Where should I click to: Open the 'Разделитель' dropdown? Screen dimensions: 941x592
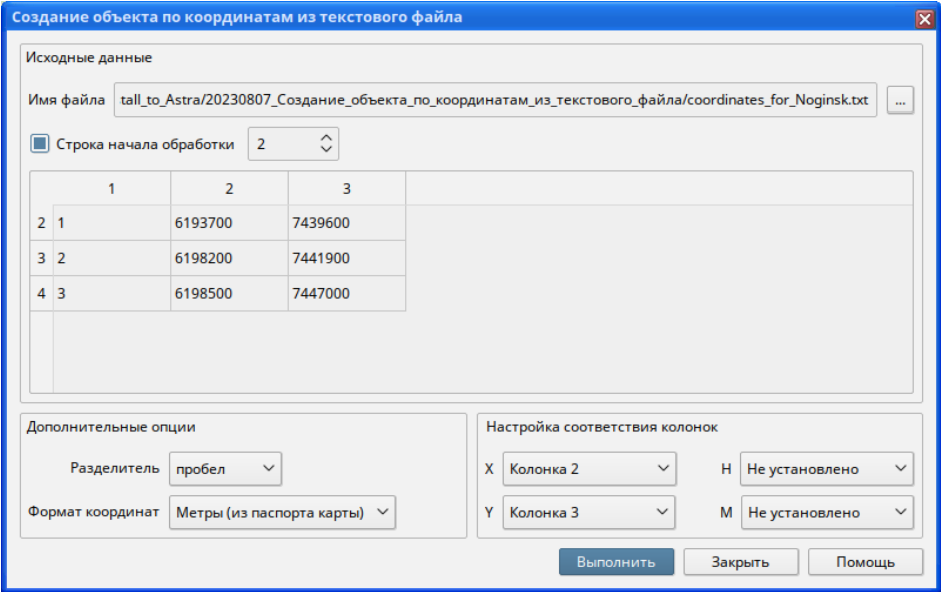[225, 468]
